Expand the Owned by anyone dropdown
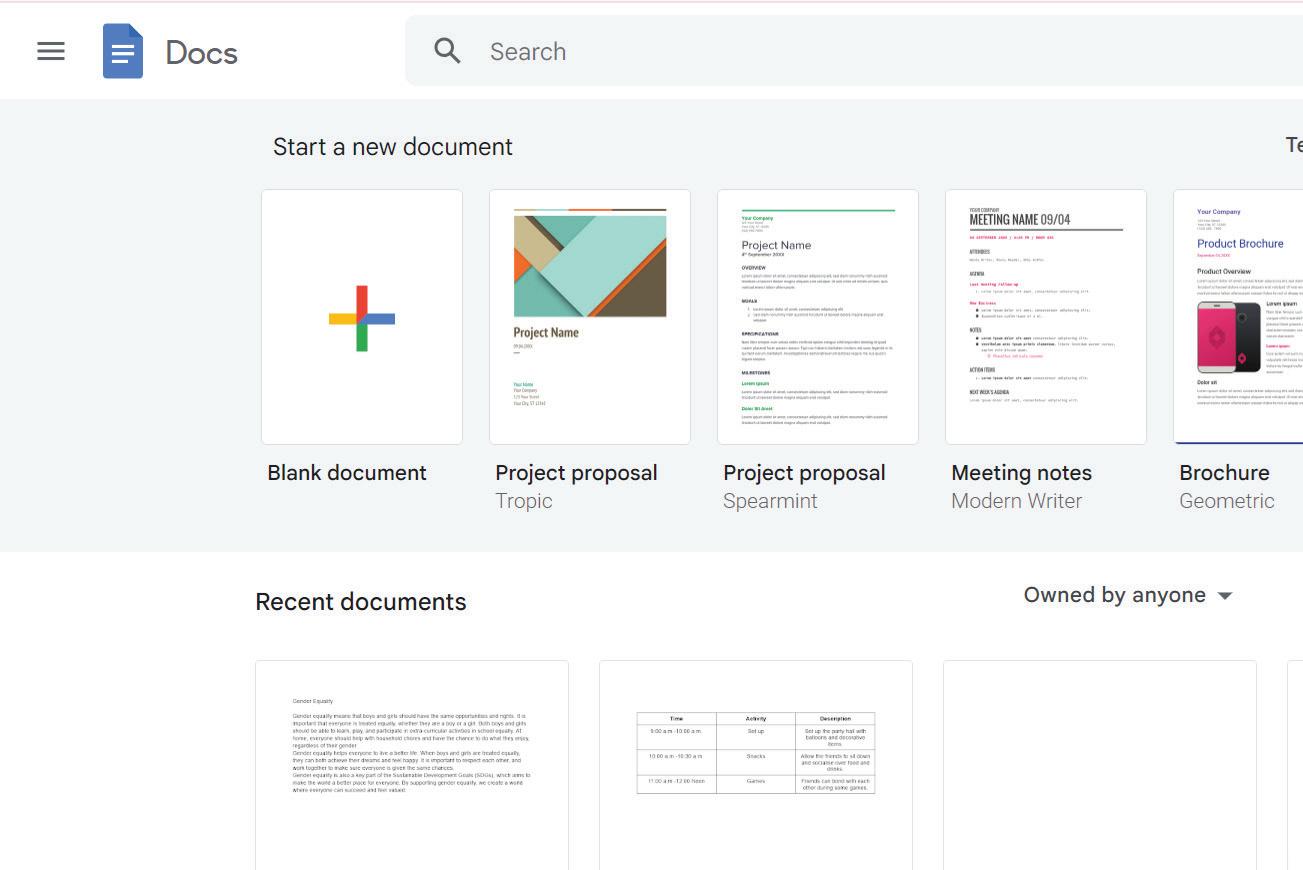The height and width of the screenshot is (870, 1303). (x=1128, y=595)
